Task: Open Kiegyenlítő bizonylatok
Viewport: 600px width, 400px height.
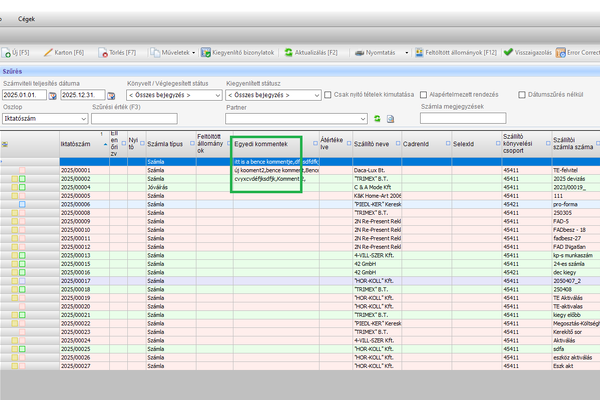Action: click(238, 52)
